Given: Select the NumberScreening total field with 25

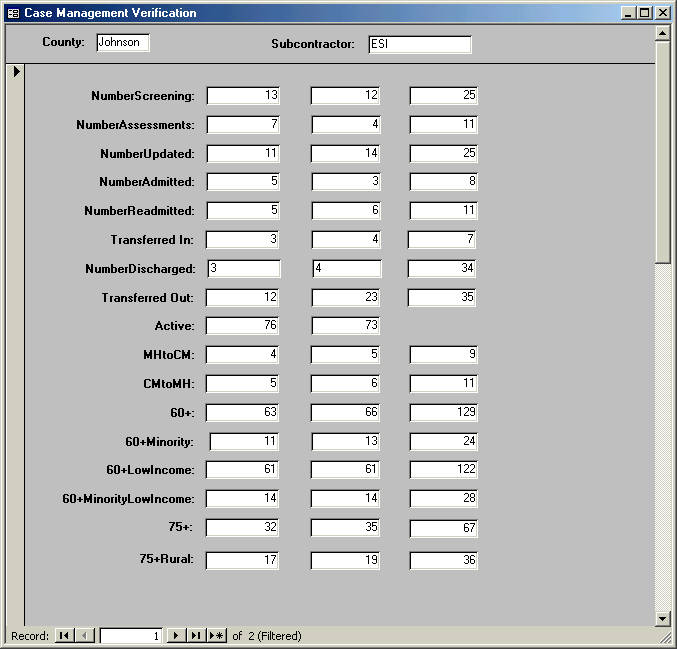Looking at the screenshot, I should tap(444, 95).
